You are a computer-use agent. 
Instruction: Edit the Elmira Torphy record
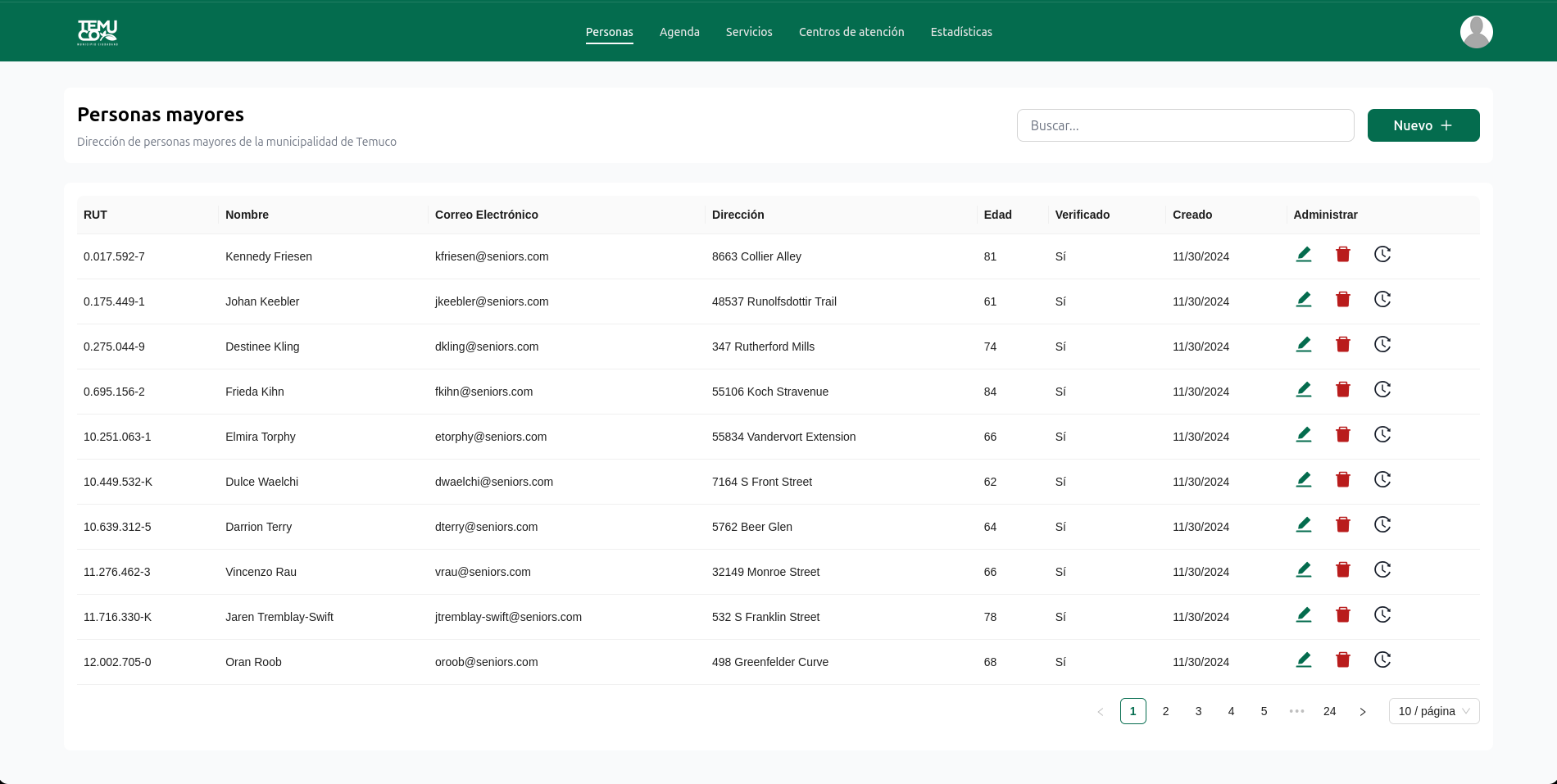1304,435
